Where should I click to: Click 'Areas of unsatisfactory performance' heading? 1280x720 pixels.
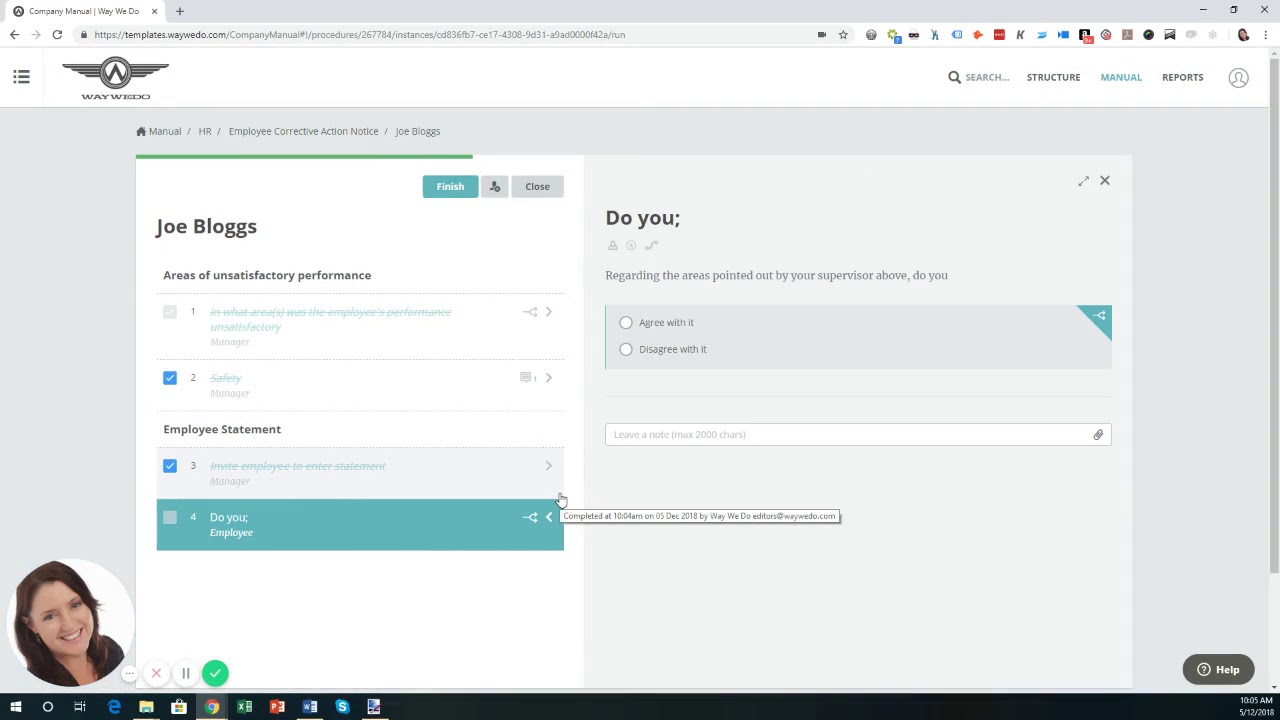[x=267, y=275]
